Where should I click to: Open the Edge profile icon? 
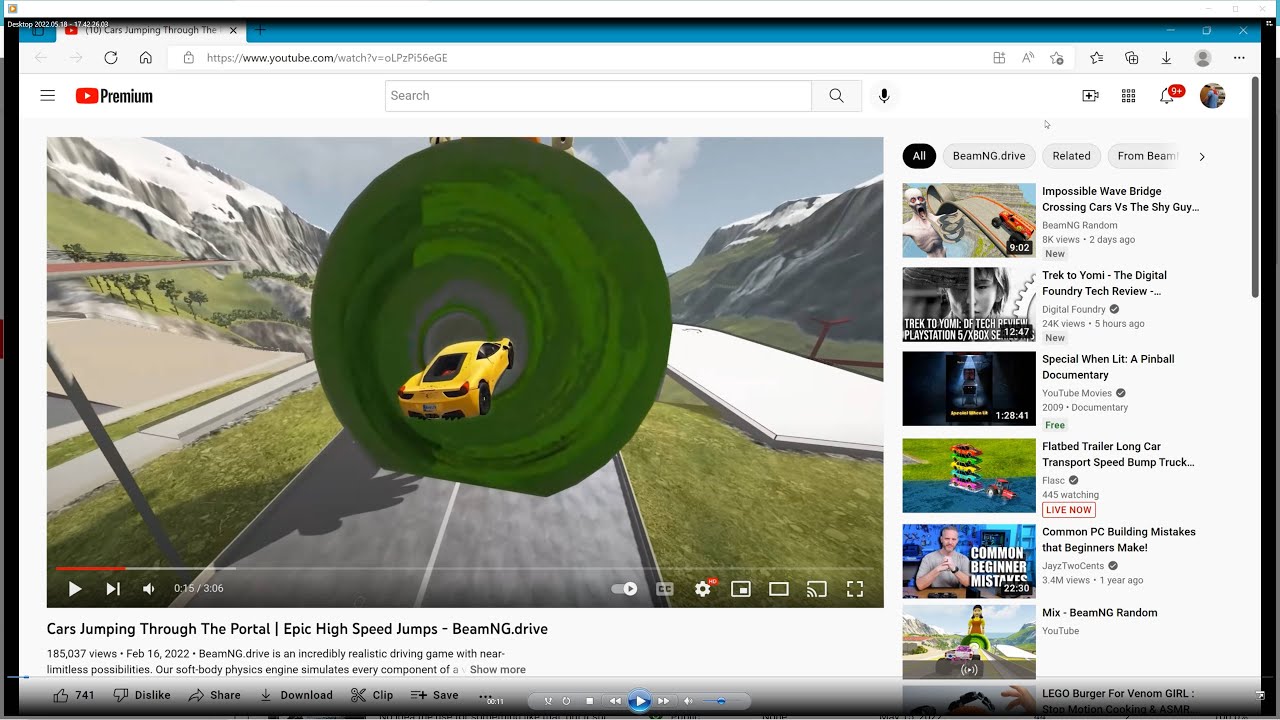[x=1203, y=58]
